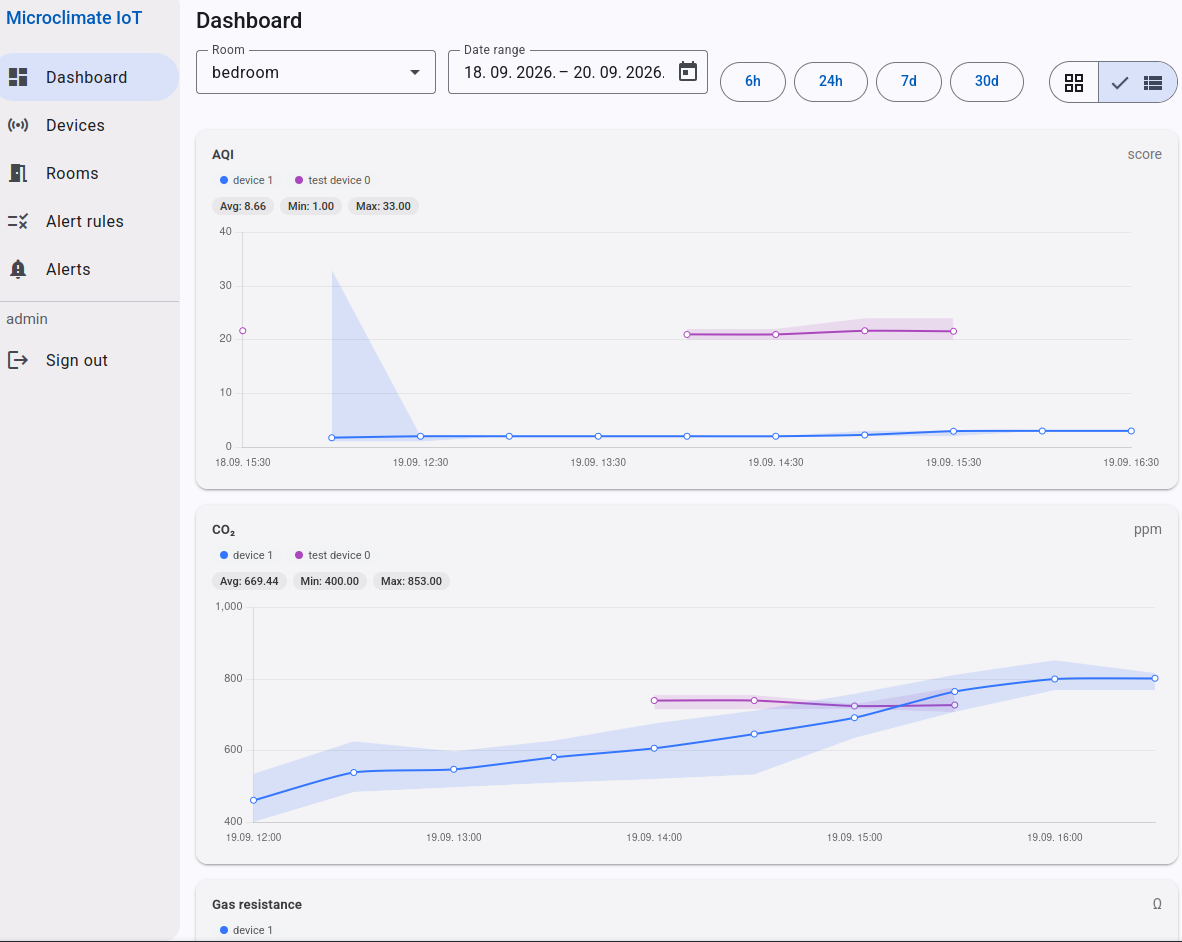Click the AQI Max: 33.00 chip

coord(383,206)
